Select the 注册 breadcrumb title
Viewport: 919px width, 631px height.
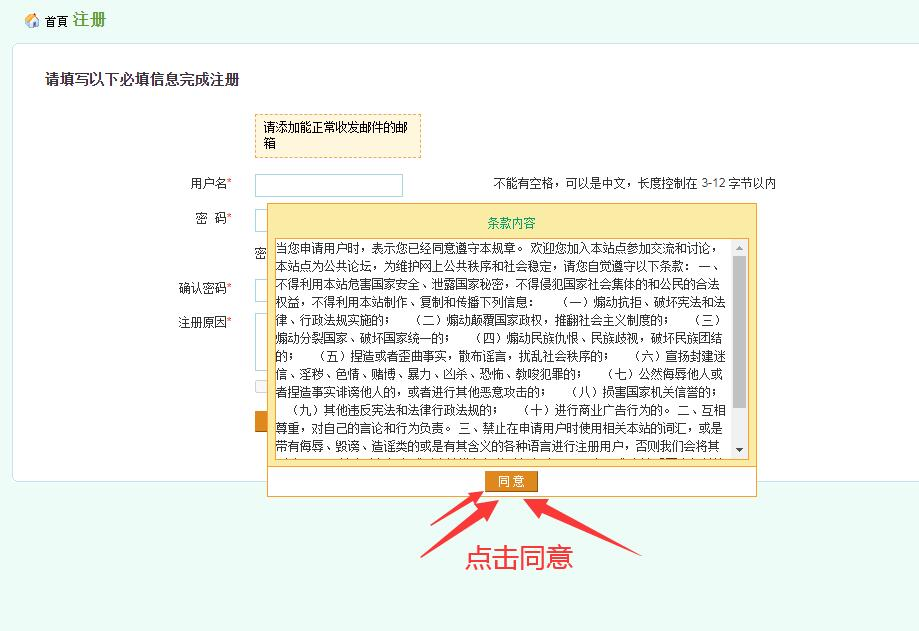(x=89, y=20)
